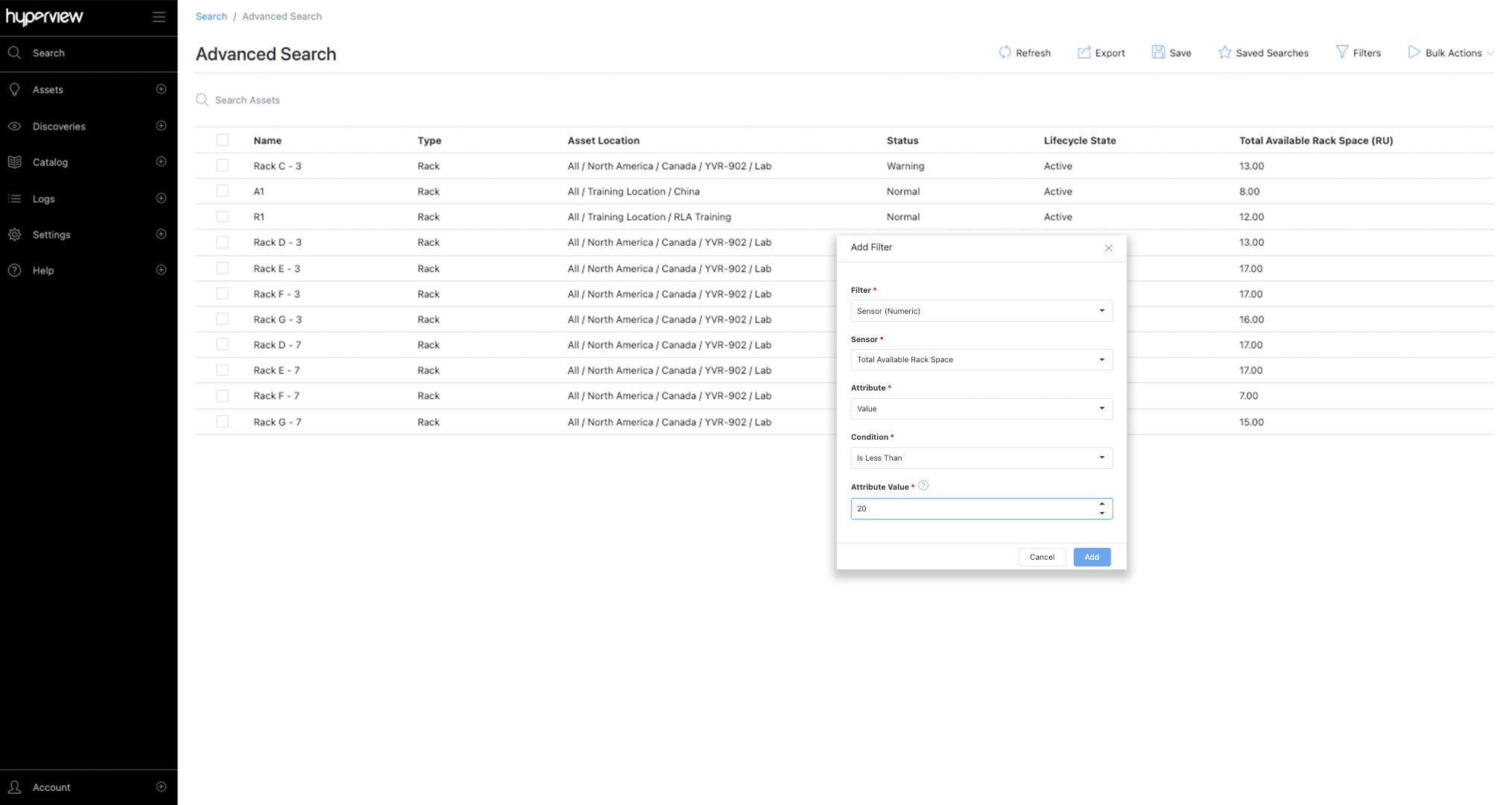Check the Rack C - 3 checkbox
Viewport: 1512px width, 805px height.
(x=222, y=165)
